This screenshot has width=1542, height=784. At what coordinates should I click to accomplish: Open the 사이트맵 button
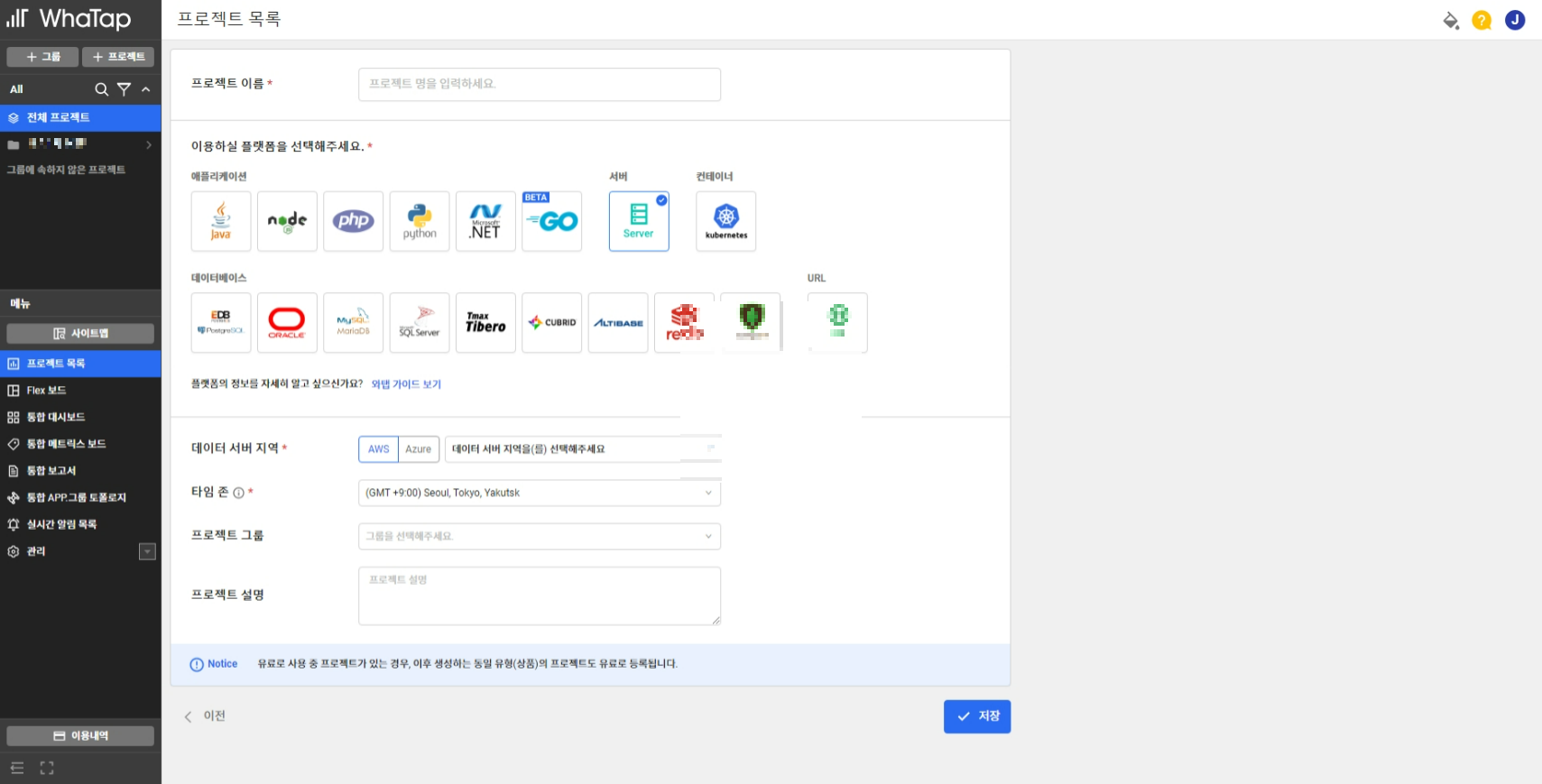coord(80,334)
